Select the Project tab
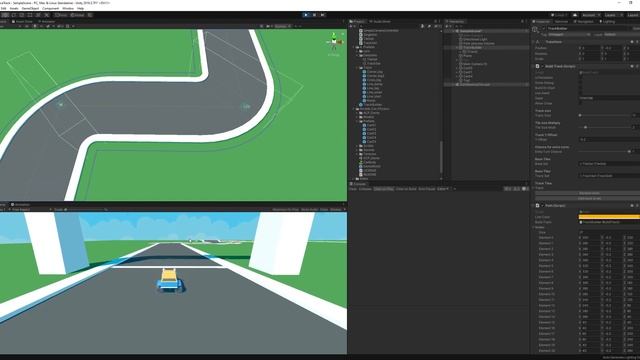640x360 pixels. 358,22
